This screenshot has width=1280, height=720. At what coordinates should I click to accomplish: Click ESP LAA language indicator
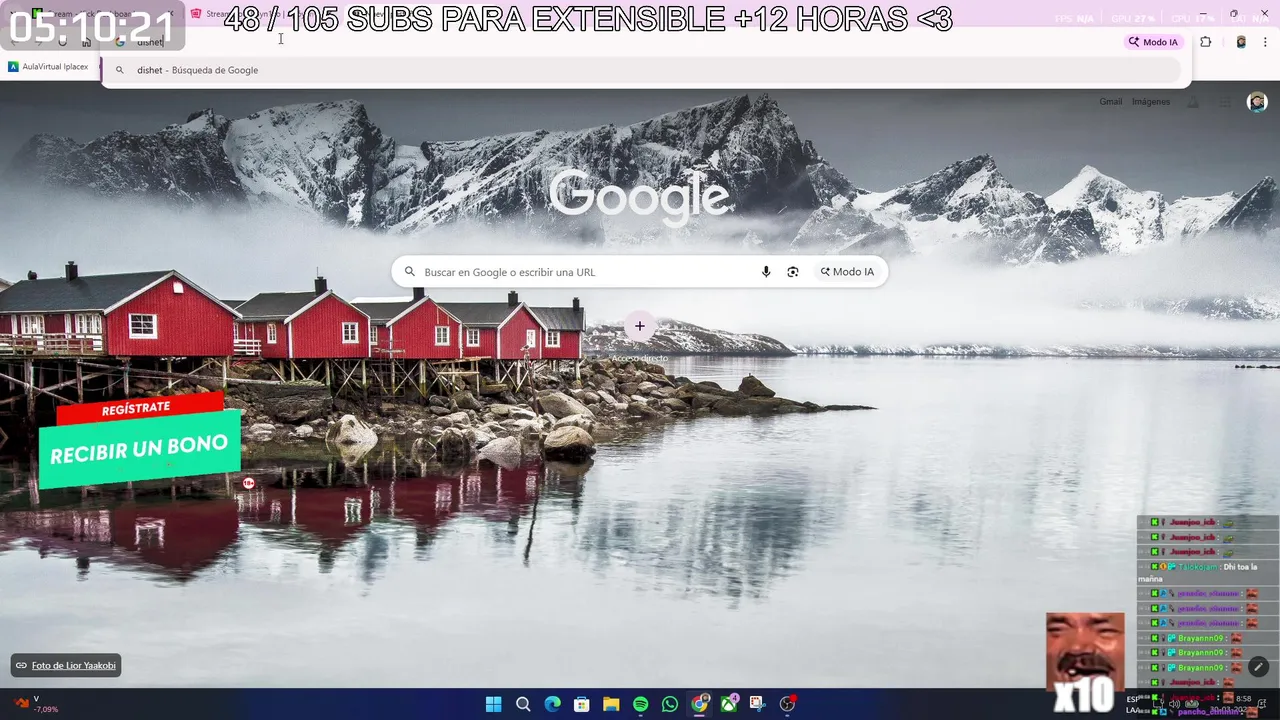(x=1133, y=705)
